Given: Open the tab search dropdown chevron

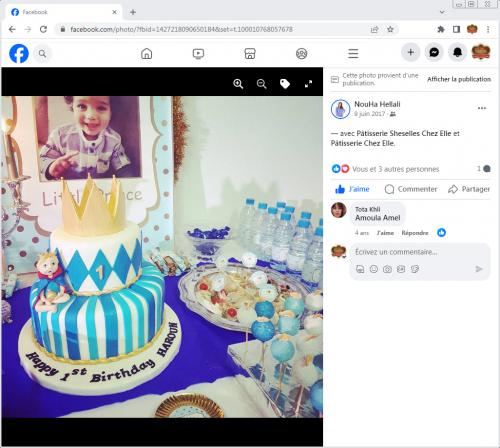Looking at the screenshot, I should pyautogui.click(x=442, y=12).
